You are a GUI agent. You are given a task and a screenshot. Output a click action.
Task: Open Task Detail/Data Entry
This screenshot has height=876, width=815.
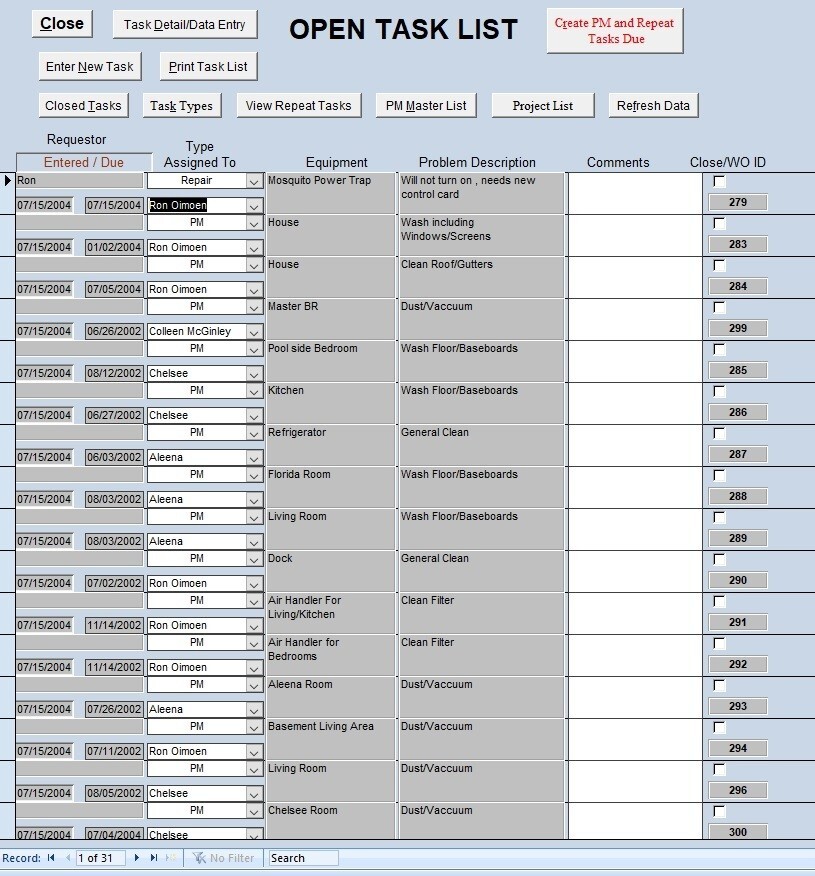184,24
